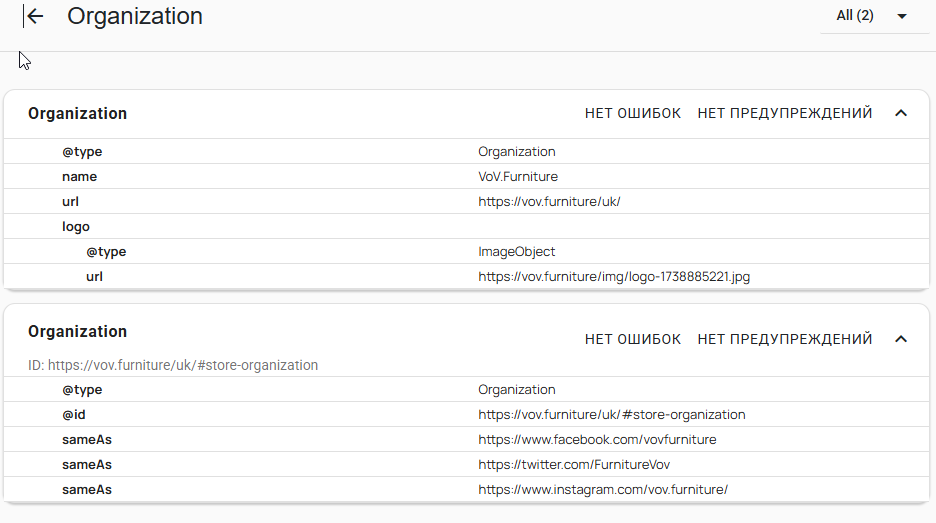Click the Organization page heading
936x523 pixels.
point(135,16)
